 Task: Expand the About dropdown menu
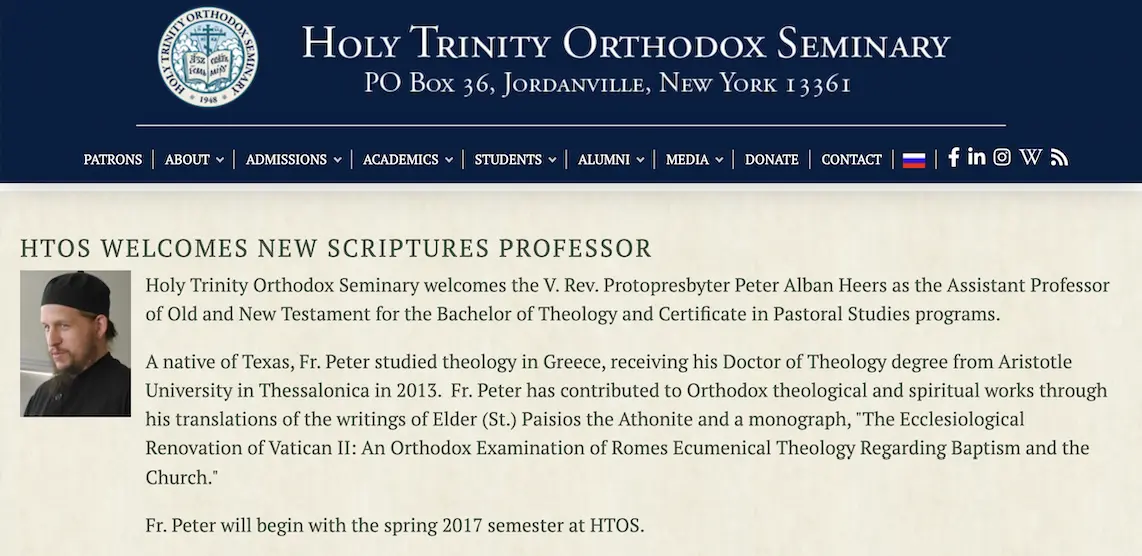pos(193,160)
